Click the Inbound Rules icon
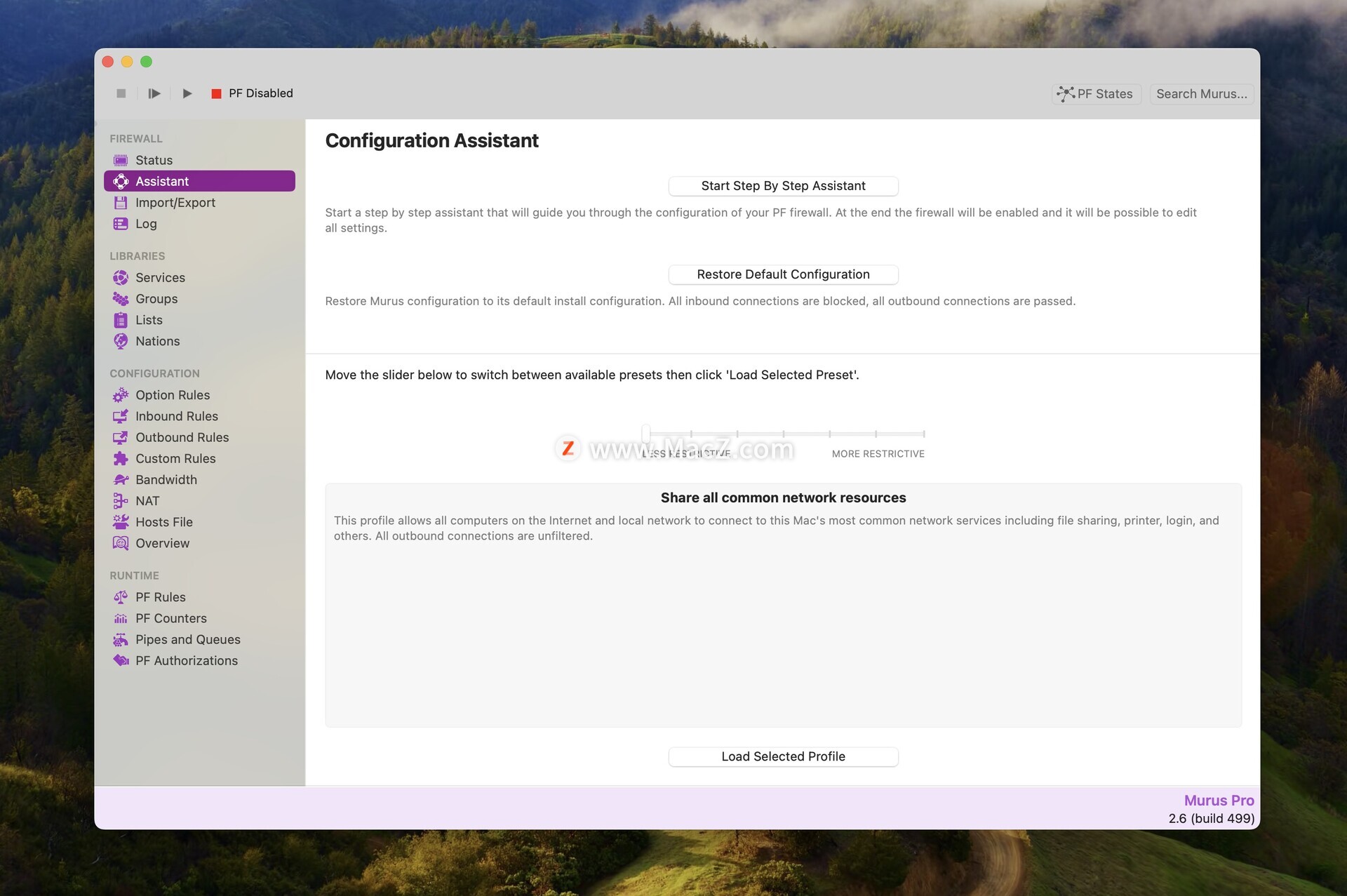Viewport: 1347px width, 896px height. 121,416
